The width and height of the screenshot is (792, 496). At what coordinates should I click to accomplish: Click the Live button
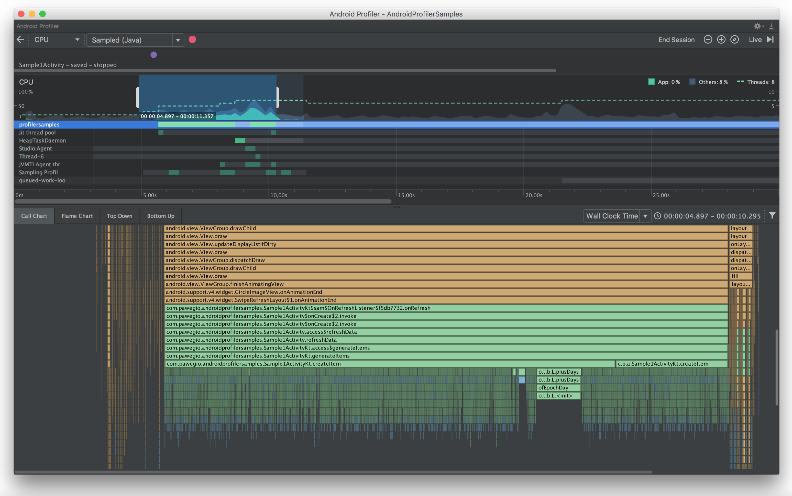click(755, 39)
